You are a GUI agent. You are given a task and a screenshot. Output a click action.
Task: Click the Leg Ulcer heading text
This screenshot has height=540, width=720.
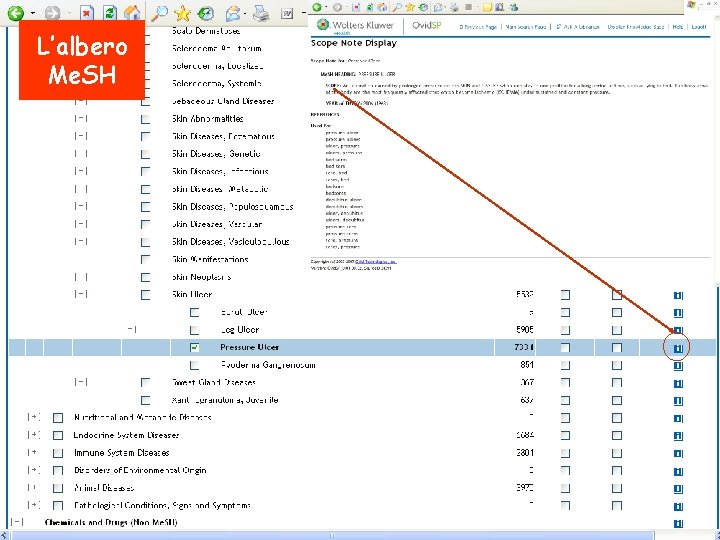click(x=240, y=330)
